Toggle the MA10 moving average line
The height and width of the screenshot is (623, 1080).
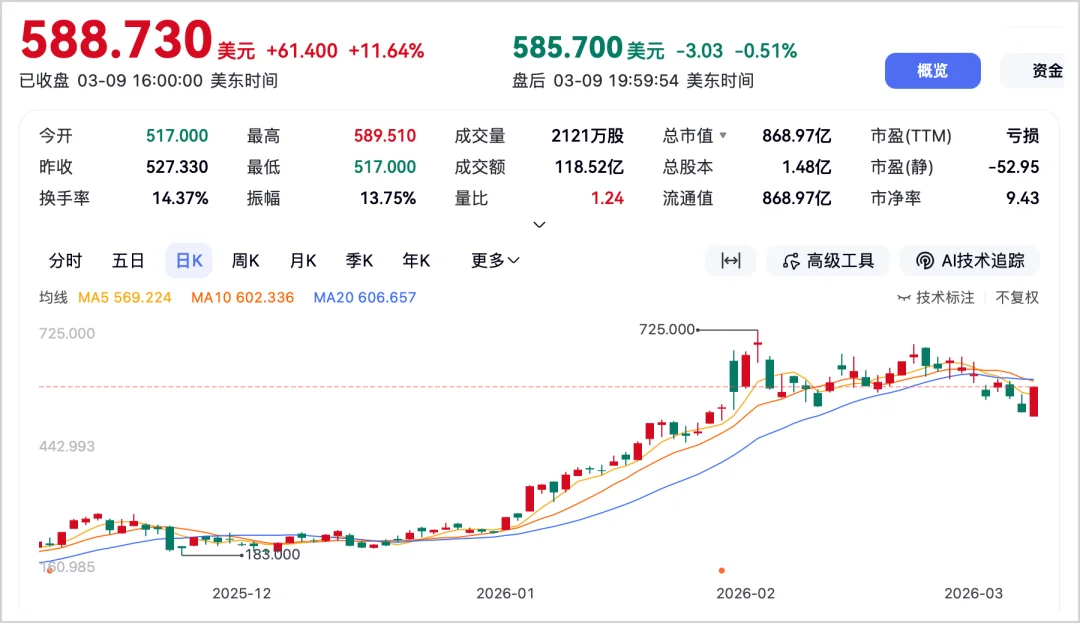coord(242,297)
